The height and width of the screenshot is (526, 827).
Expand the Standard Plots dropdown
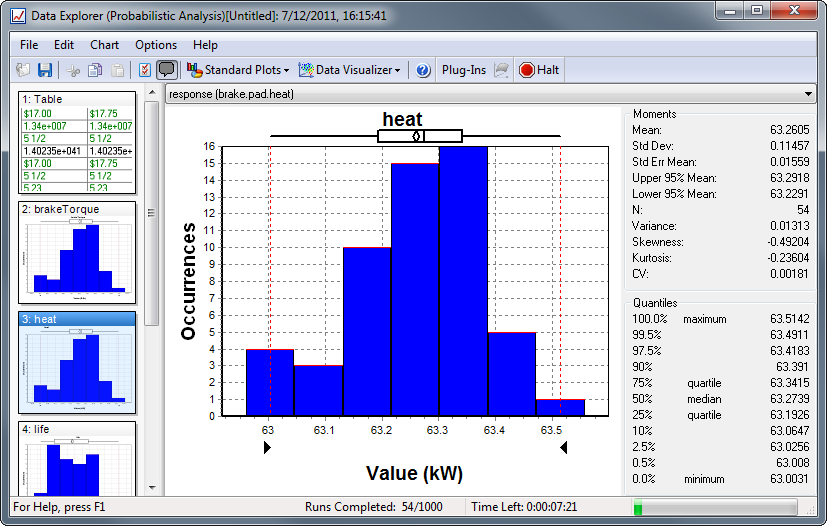point(239,70)
